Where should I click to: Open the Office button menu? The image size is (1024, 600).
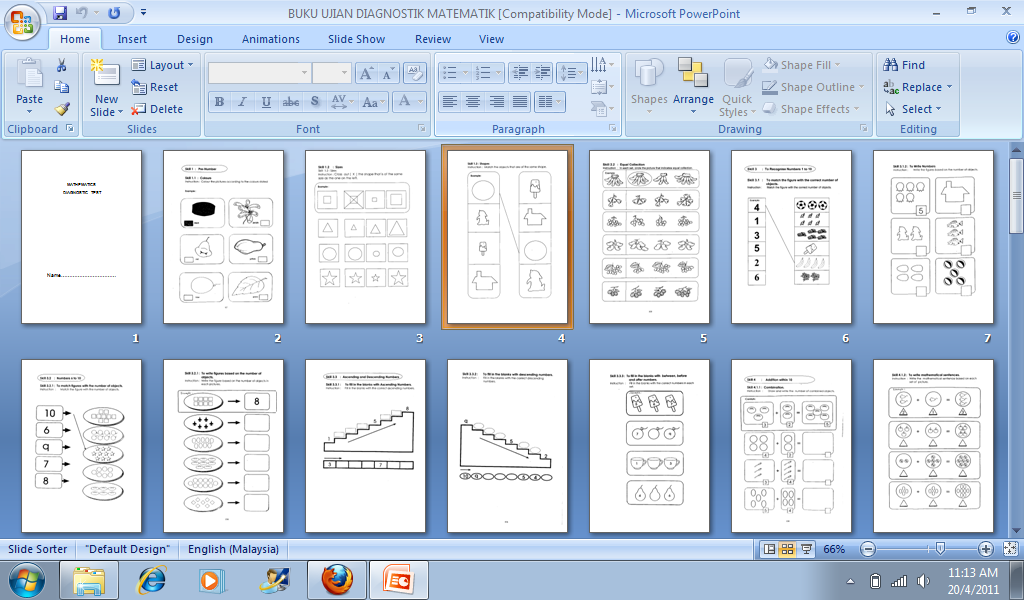[22, 23]
